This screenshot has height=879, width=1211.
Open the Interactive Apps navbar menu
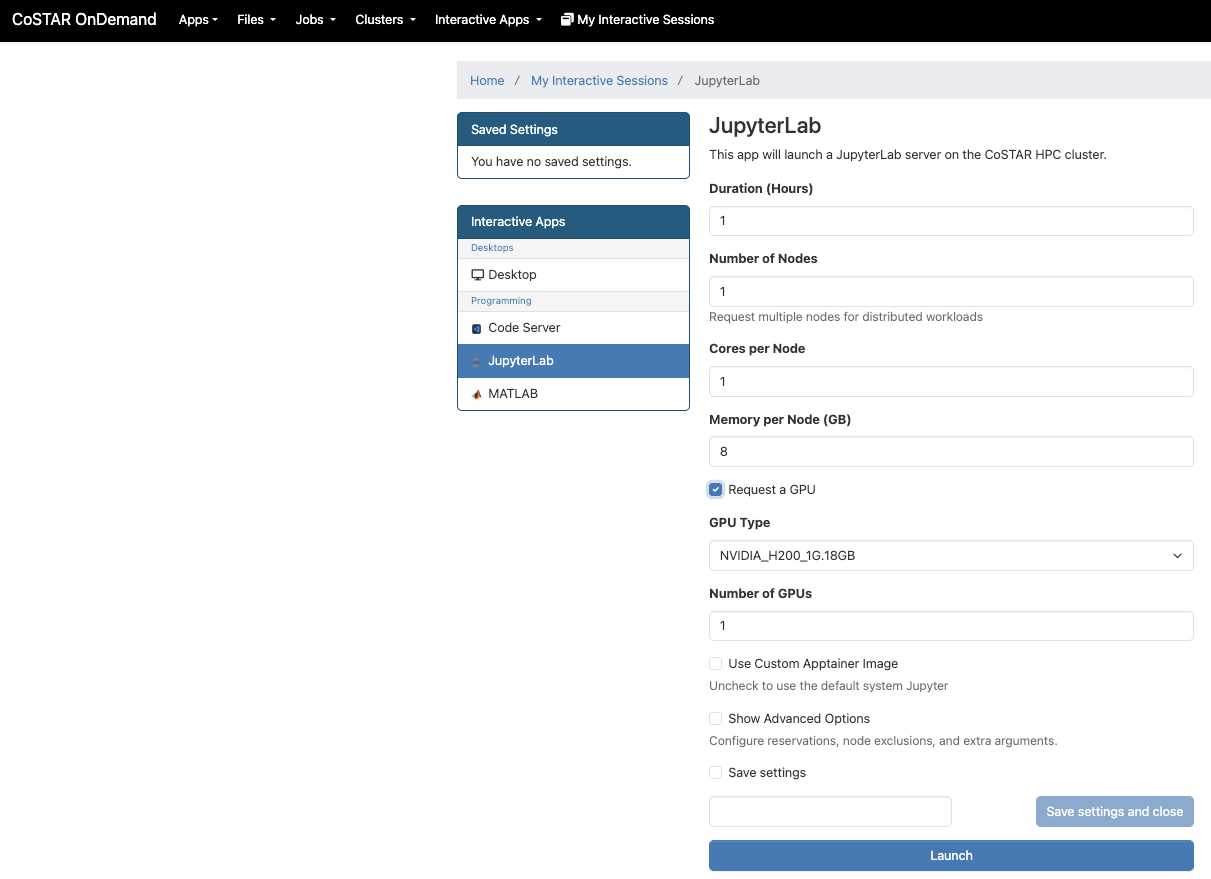coord(488,19)
